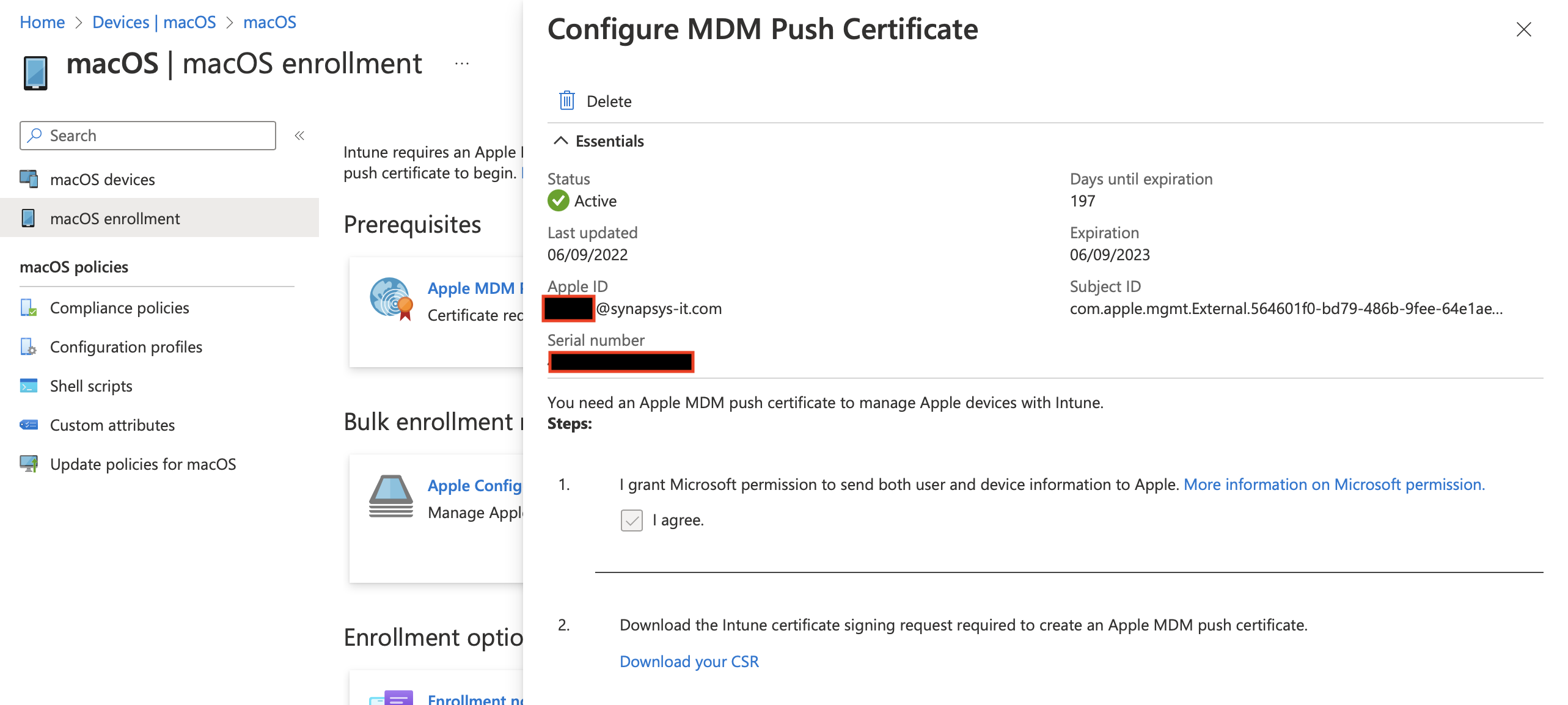Navigate to Home via the breadcrumb
This screenshot has width=1568, height=705.
42,21
